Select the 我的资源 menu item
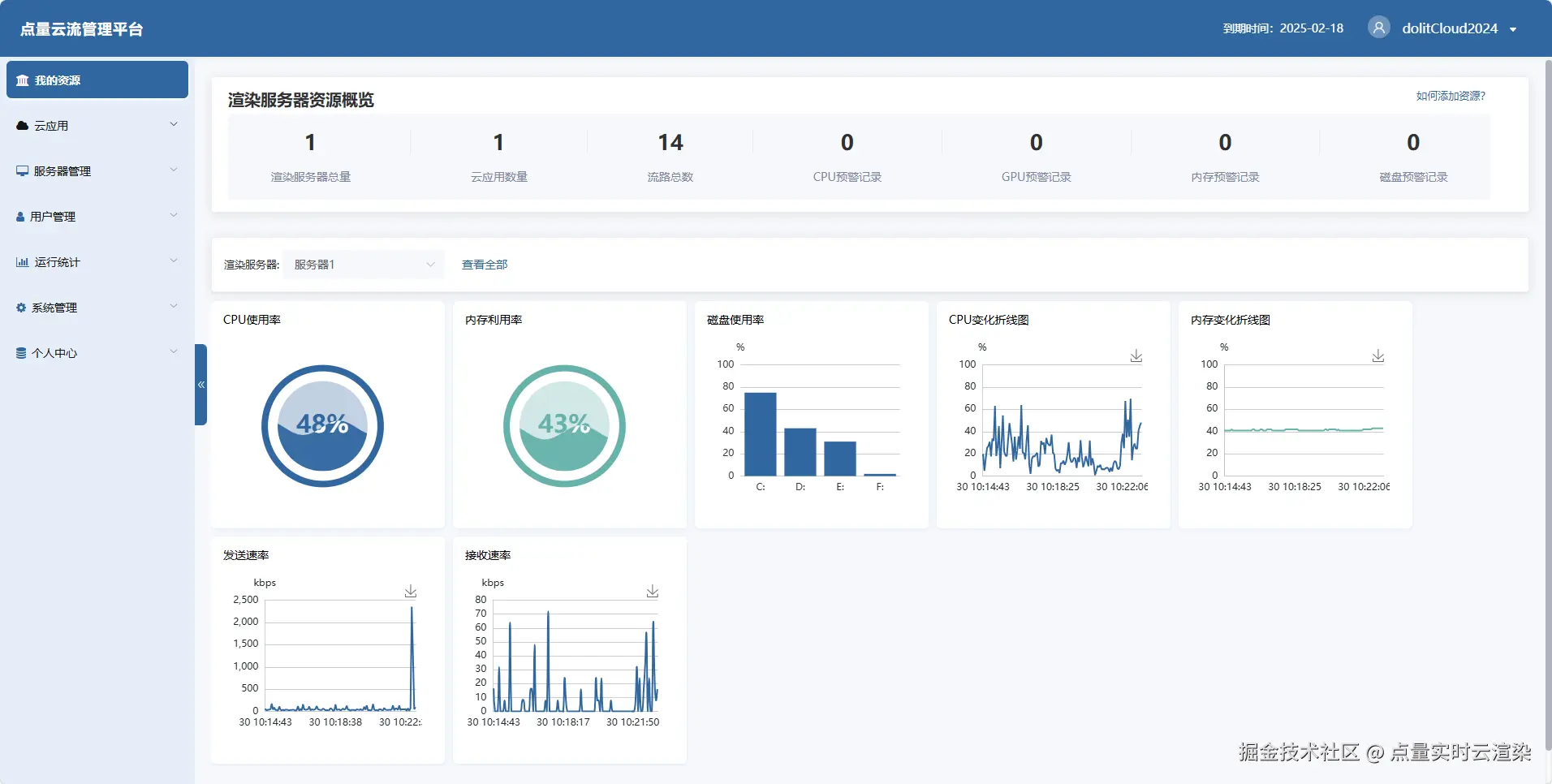The height and width of the screenshot is (784, 1552). click(x=97, y=80)
